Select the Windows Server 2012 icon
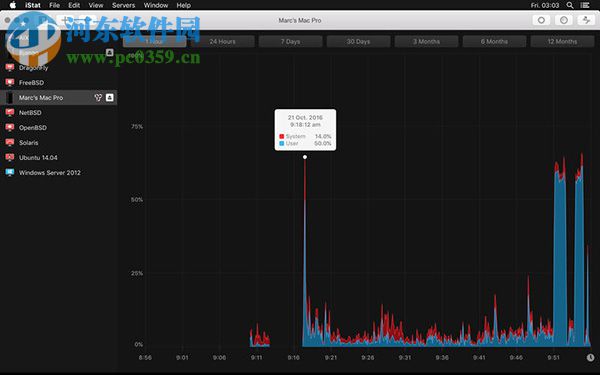Screen dimensions: 600x375 click(x=10, y=173)
